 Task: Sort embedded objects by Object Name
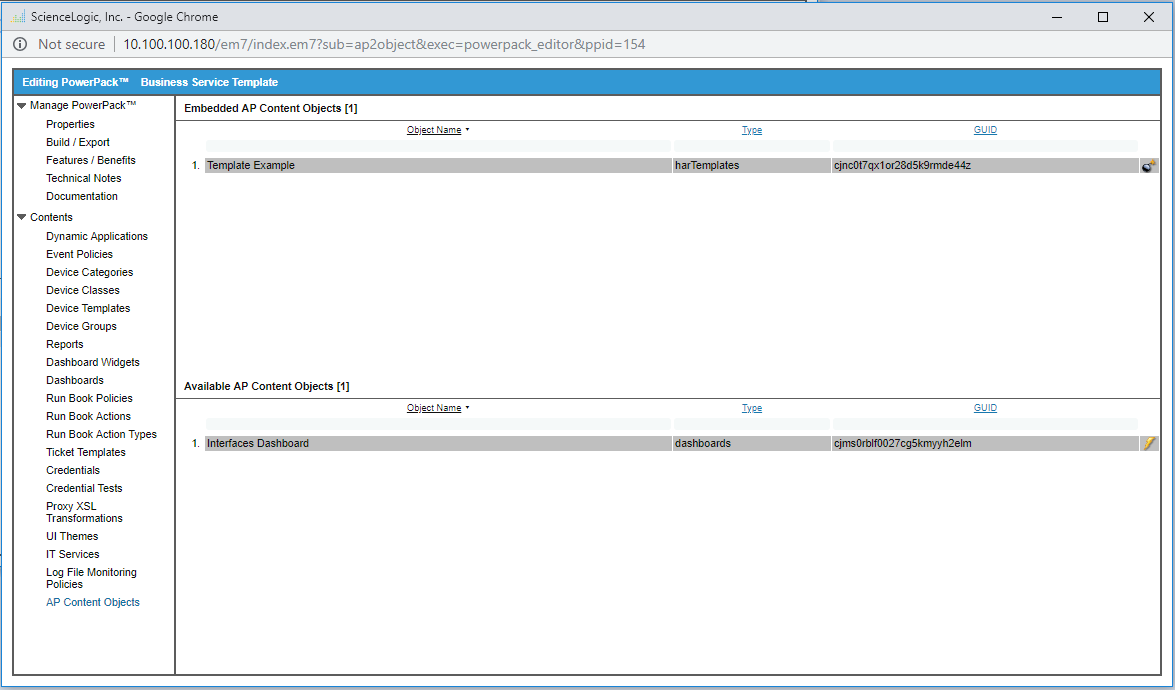[434, 130]
